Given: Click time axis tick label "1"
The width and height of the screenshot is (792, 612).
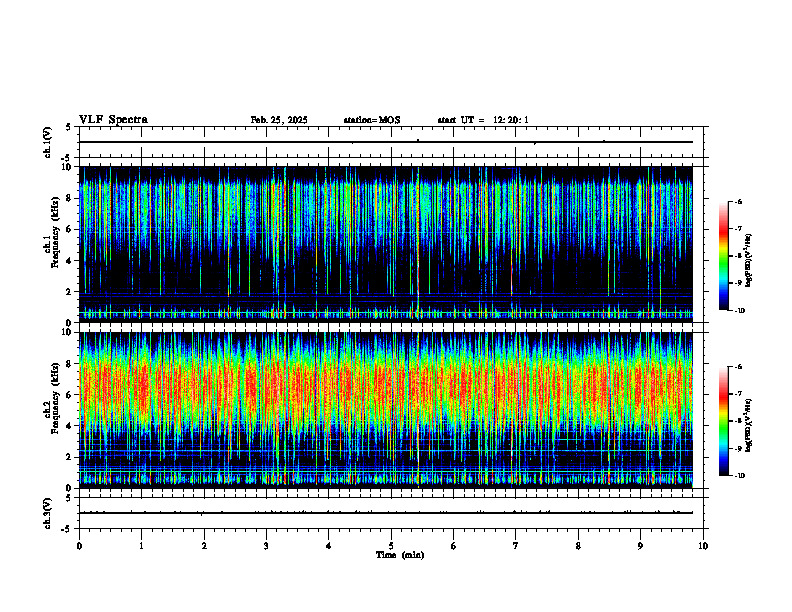Looking at the screenshot, I should [x=141, y=546].
